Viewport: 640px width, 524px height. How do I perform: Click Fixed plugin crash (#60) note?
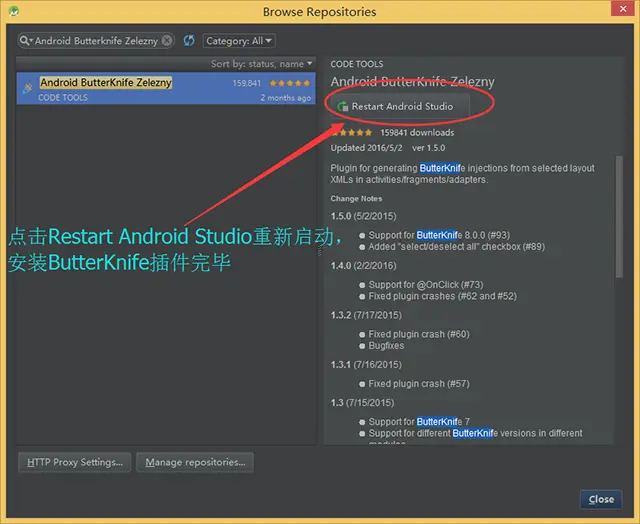pyautogui.click(x=419, y=334)
